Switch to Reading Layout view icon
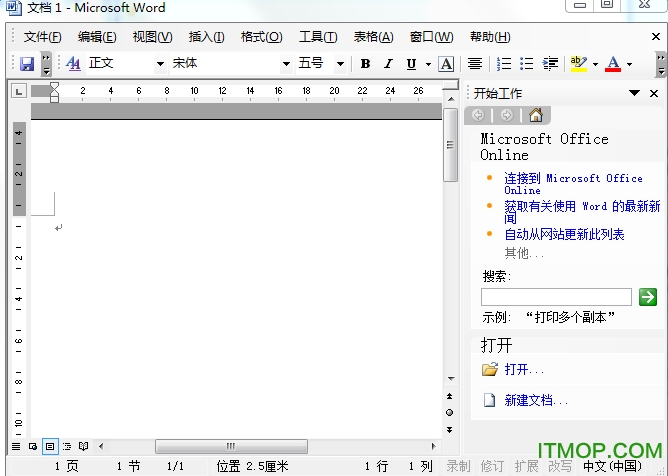This screenshot has height=476, width=668. [x=84, y=447]
